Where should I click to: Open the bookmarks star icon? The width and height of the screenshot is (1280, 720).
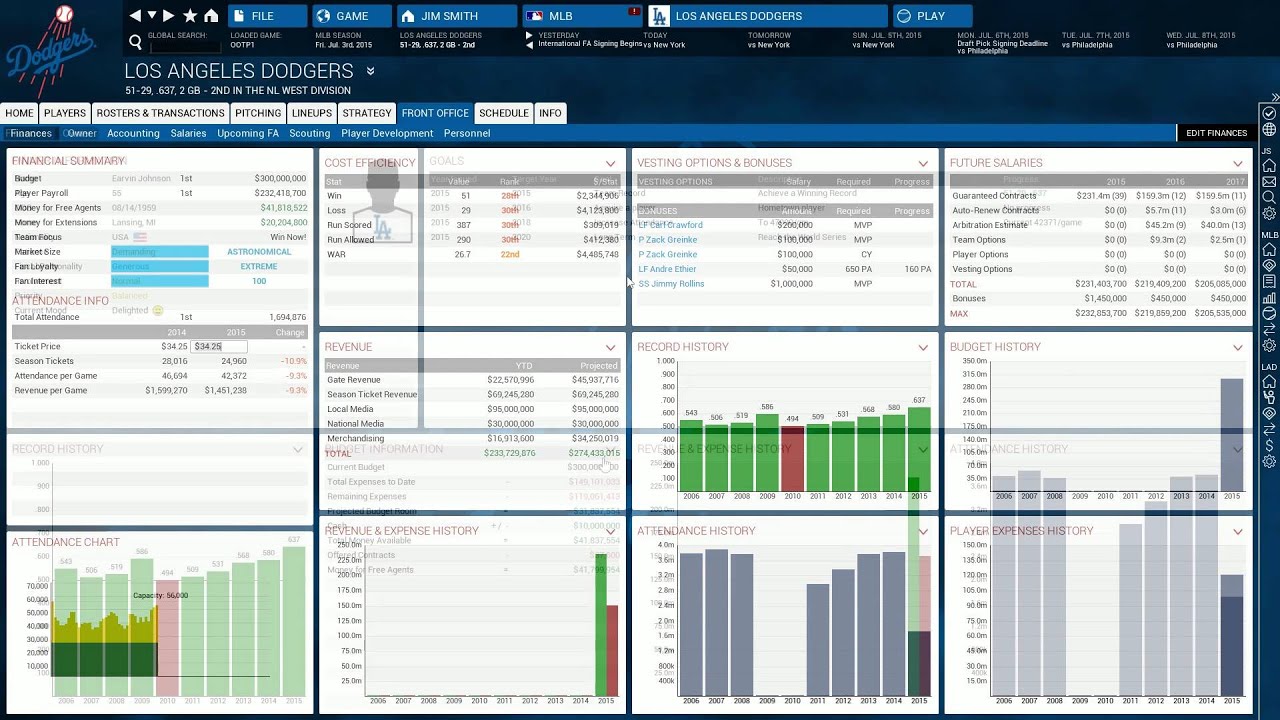(x=190, y=16)
